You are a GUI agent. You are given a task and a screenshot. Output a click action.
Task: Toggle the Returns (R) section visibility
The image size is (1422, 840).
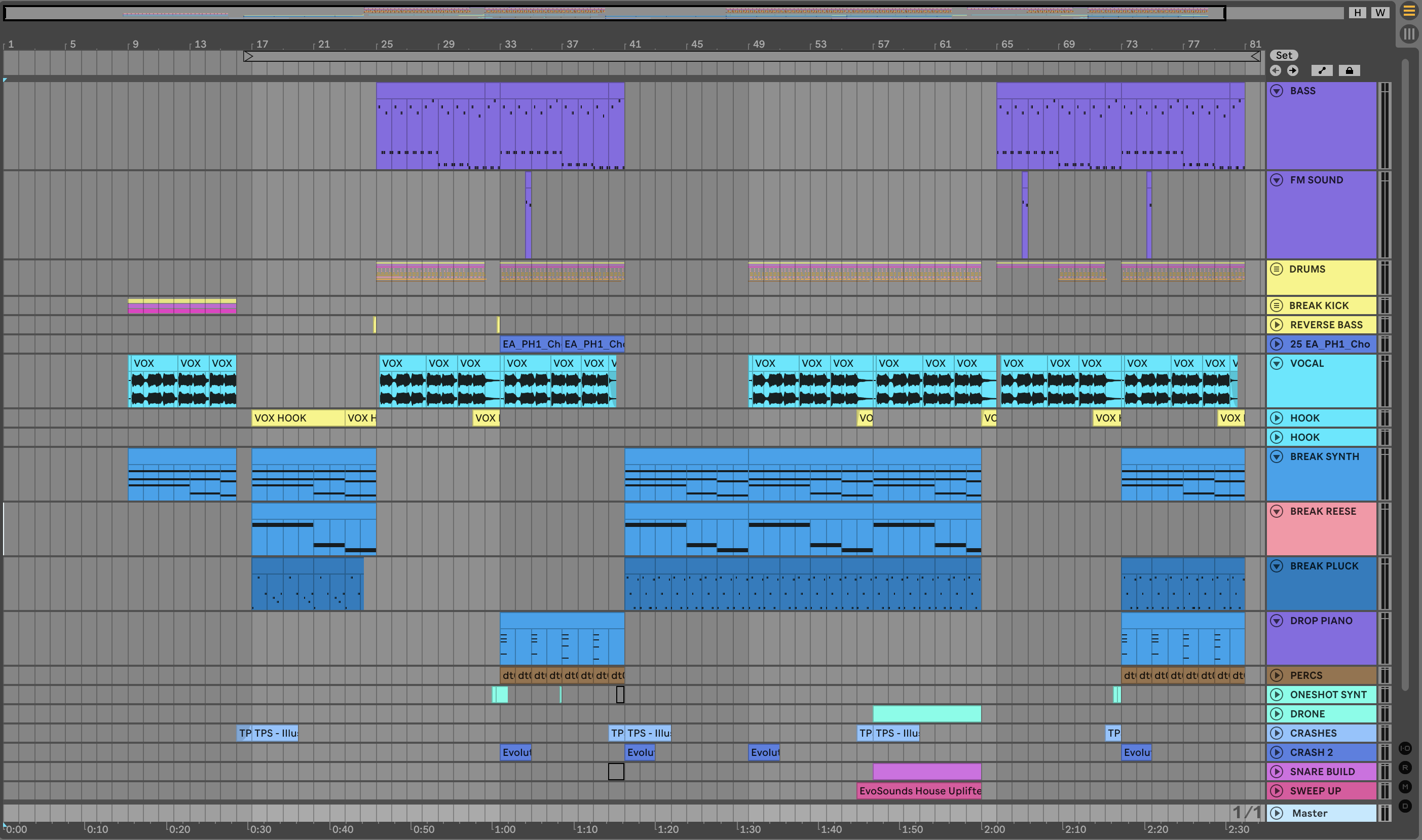1405,768
